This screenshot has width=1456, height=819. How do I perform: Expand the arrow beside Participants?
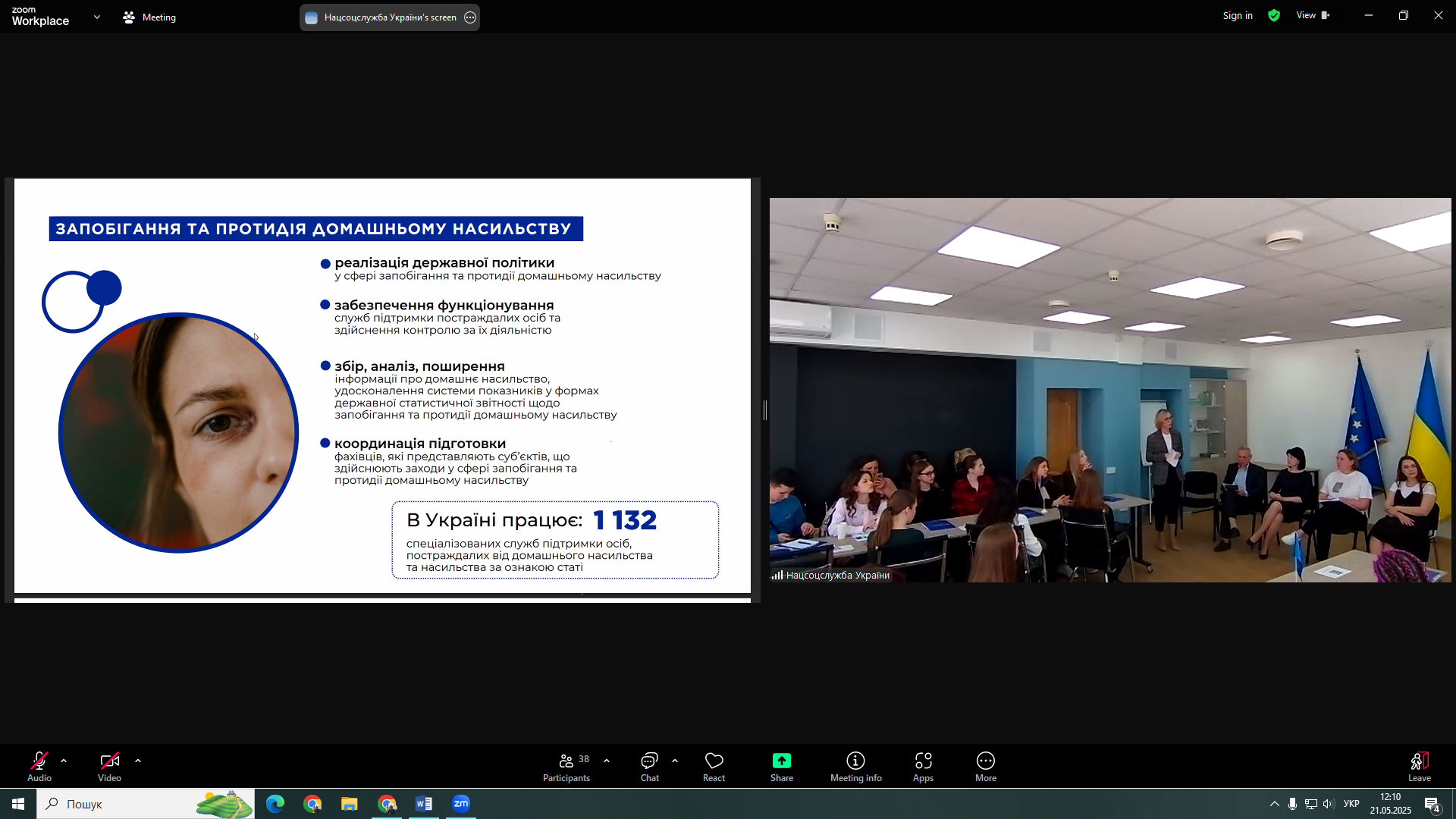coord(607,761)
